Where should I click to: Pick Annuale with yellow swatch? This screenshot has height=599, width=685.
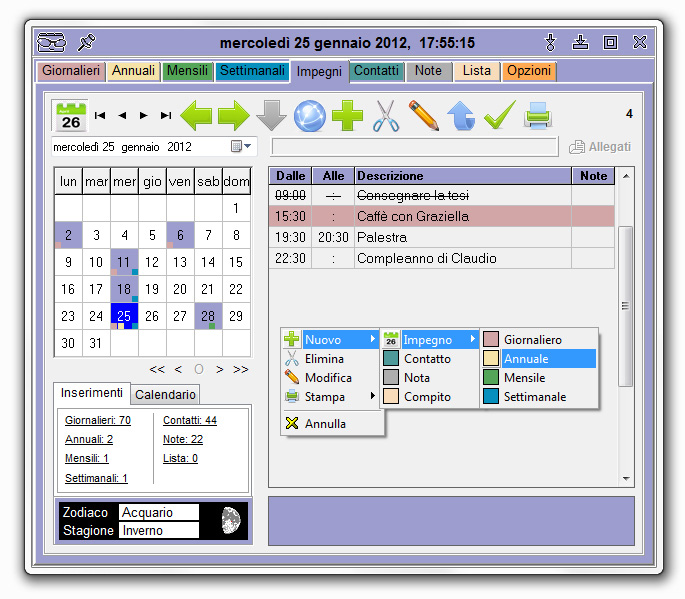pyautogui.click(x=539, y=359)
